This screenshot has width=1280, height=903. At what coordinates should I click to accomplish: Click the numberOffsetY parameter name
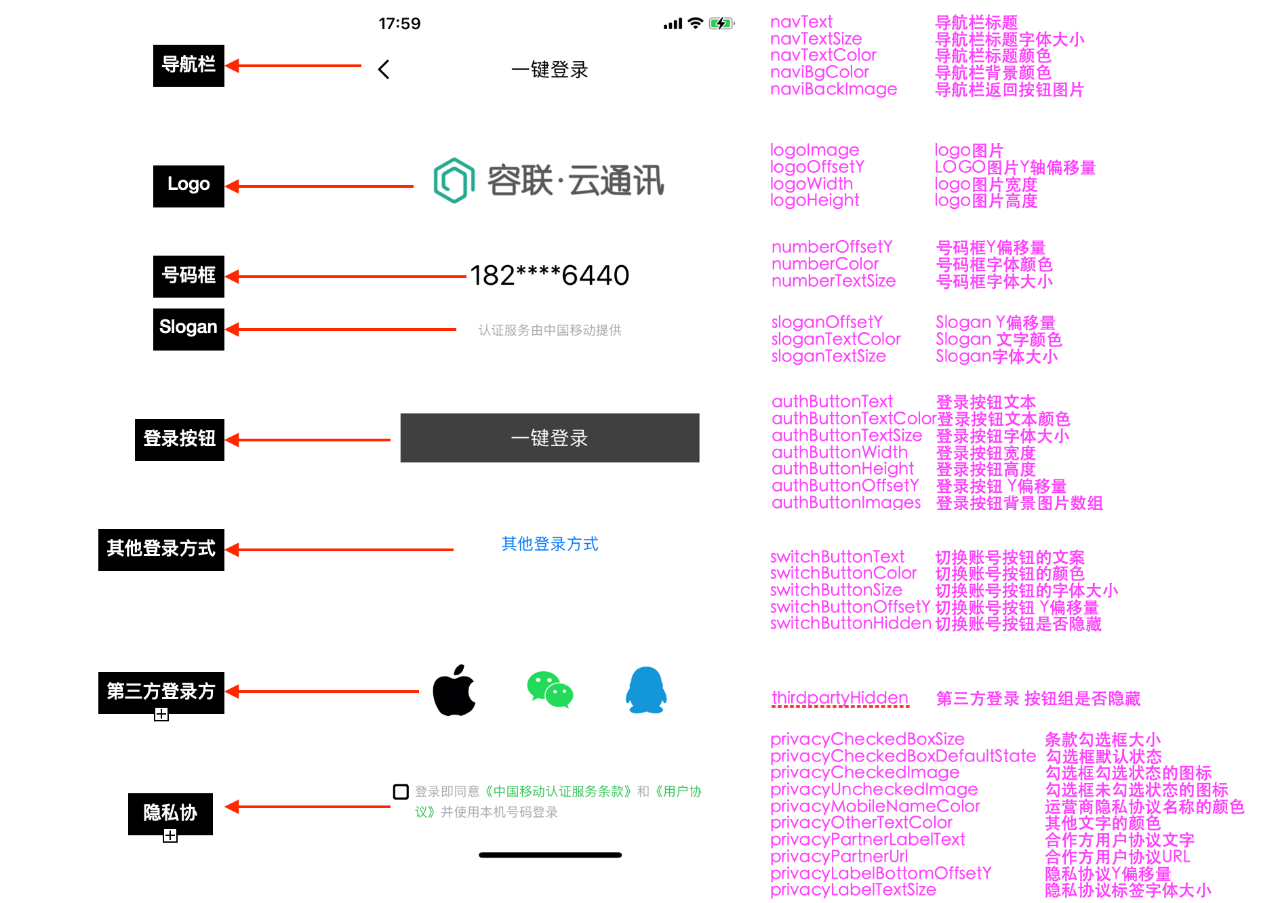pos(832,247)
